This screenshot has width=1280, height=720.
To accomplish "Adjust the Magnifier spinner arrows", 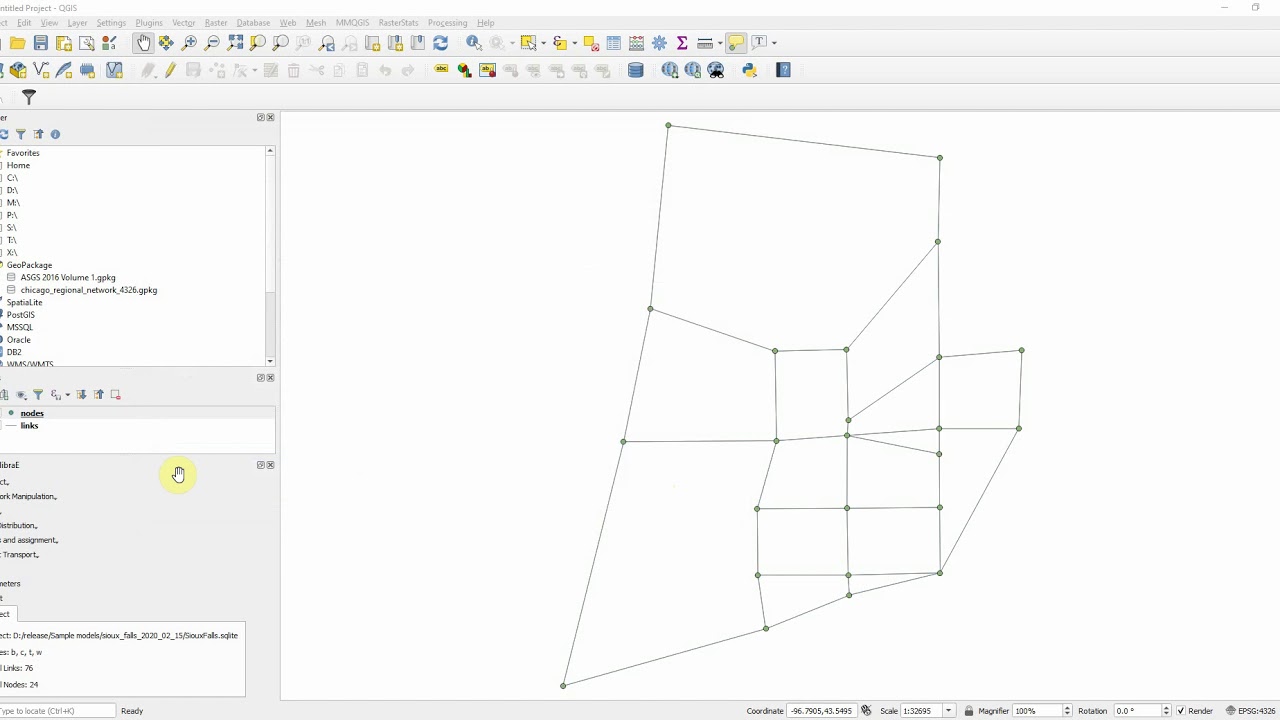I will [x=1067, y=711].
